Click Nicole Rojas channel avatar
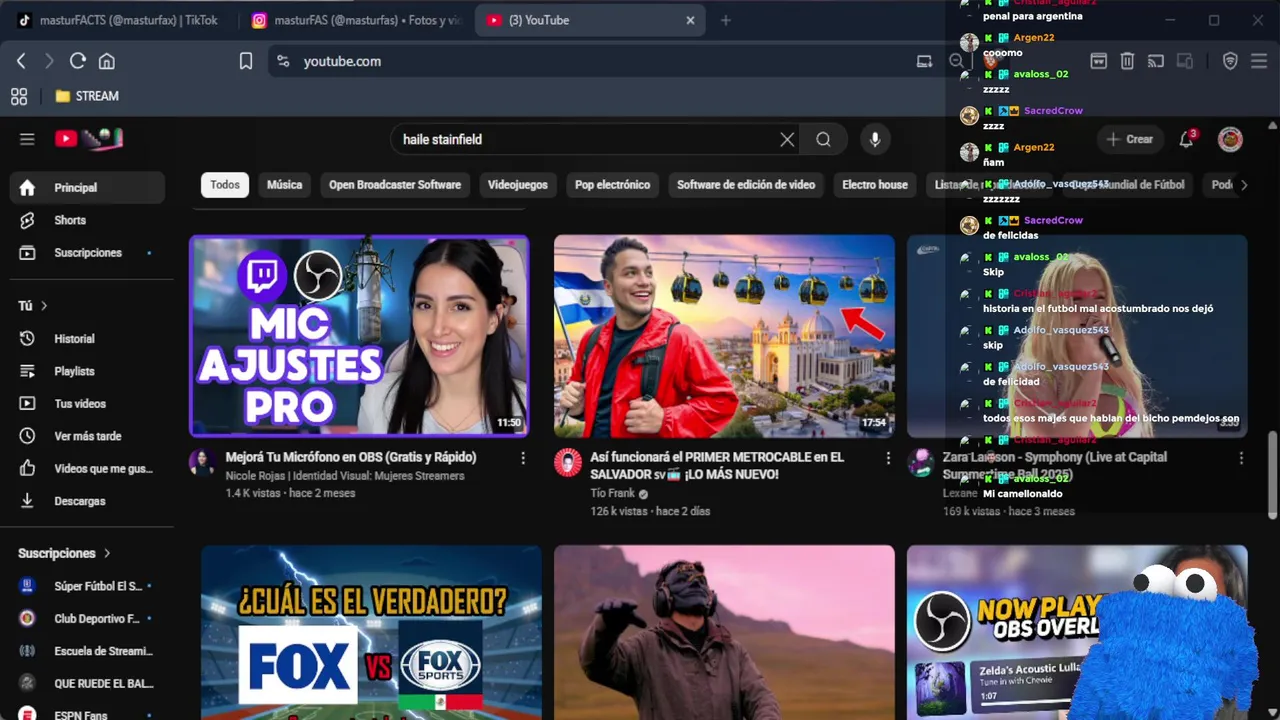1280x720 pixels. click(x=203, y=462)
